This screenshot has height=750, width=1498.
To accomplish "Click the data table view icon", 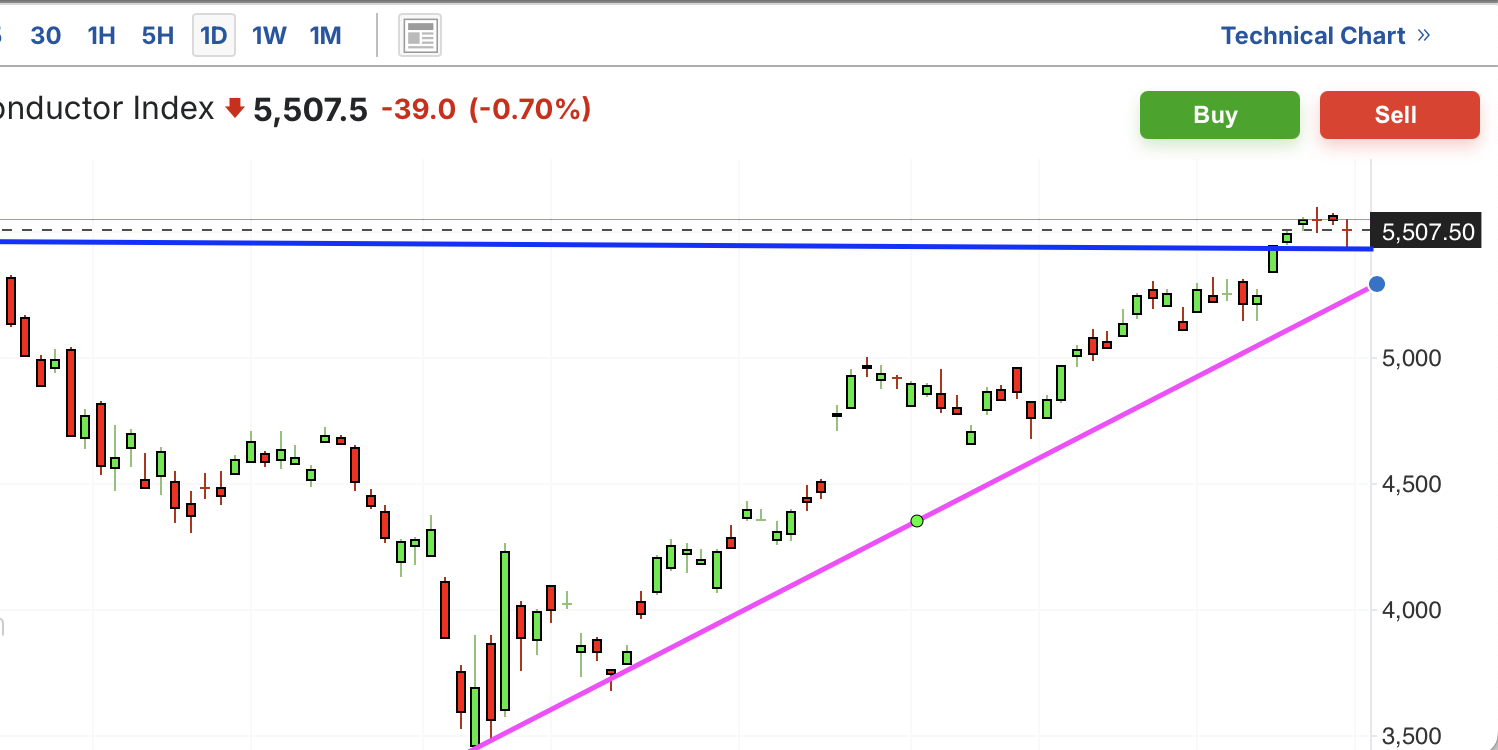I will tap(420, 37).
